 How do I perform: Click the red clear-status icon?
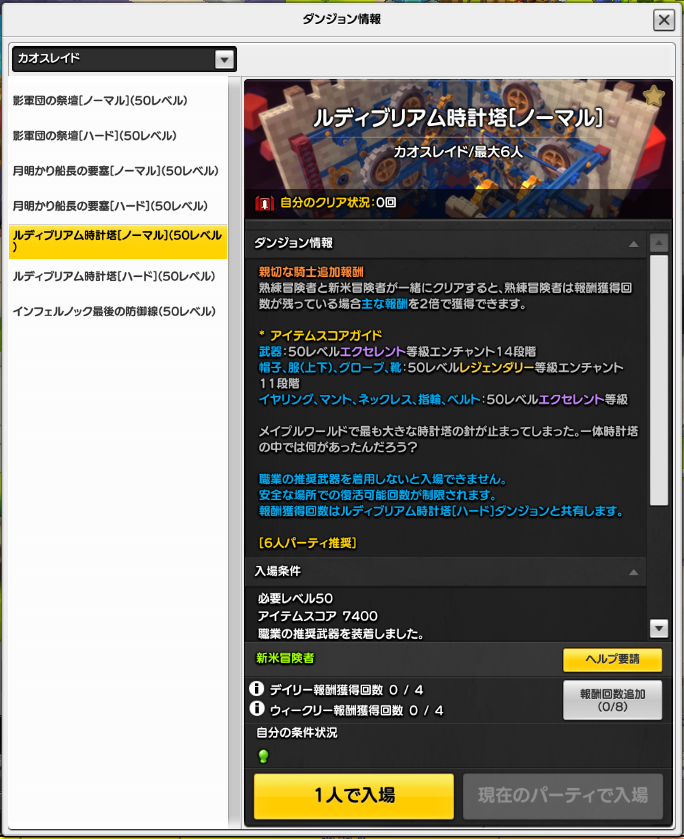pos(264,203)
